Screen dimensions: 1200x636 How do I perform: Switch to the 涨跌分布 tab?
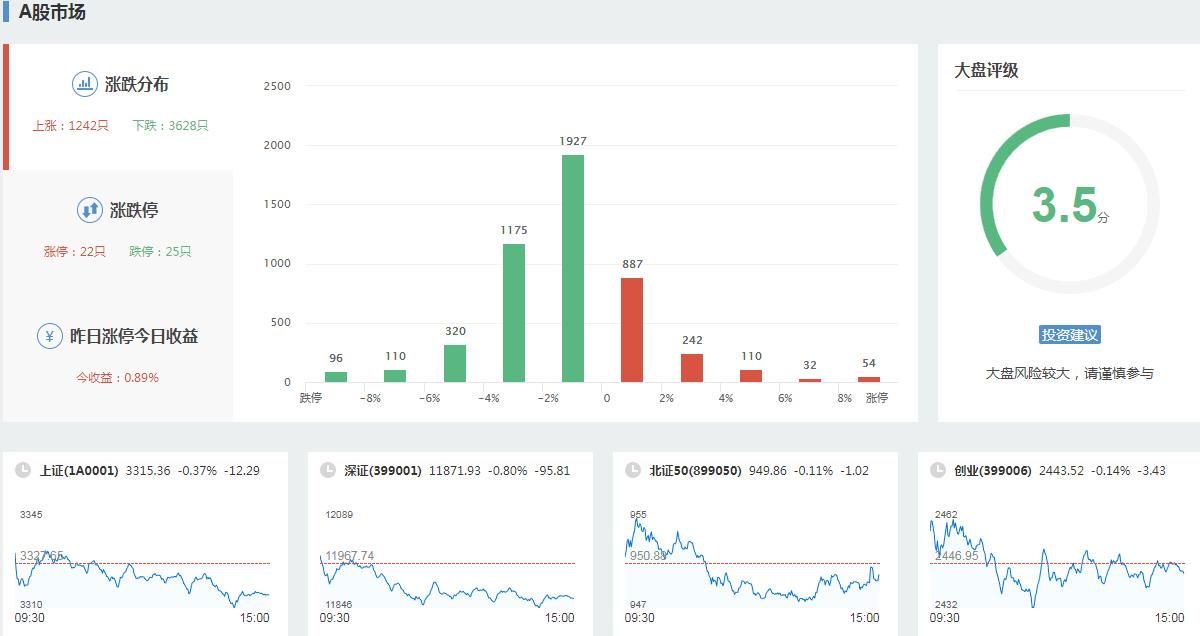(136, 85)
